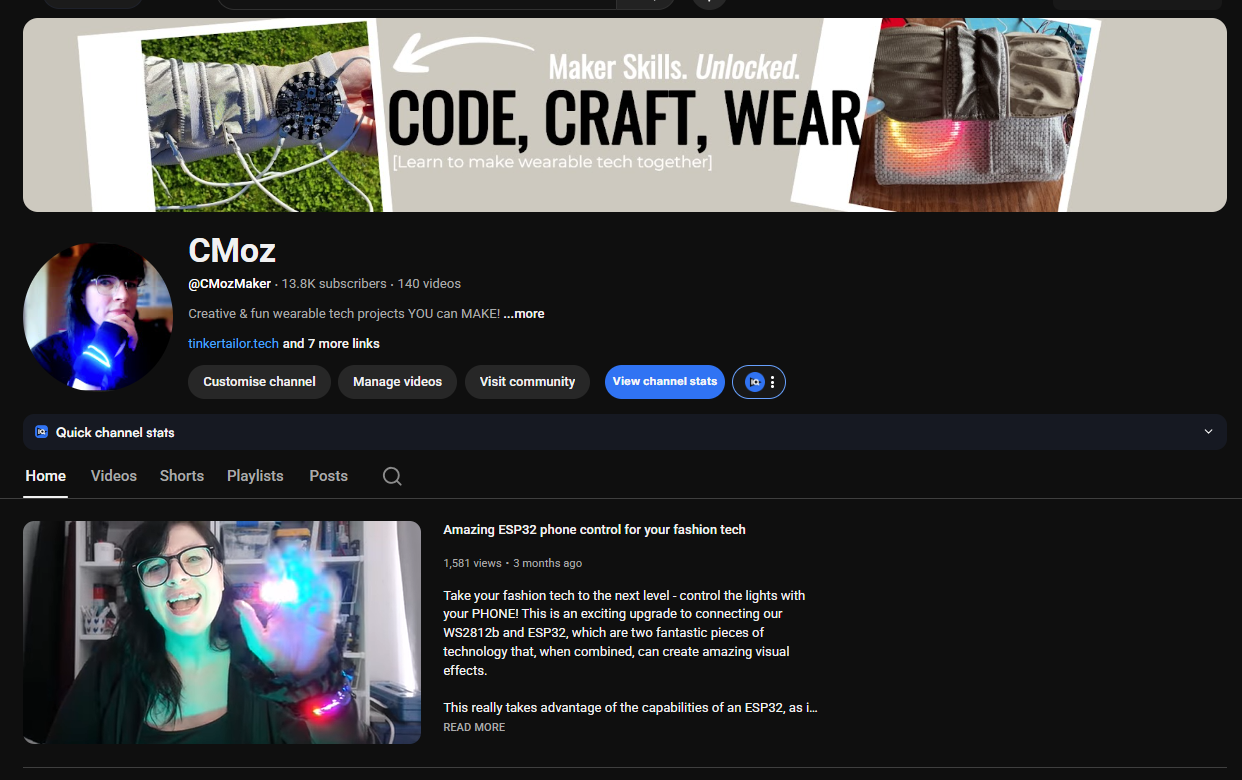
Task: Expand channel description with '...more'
Action: tap(524, 314)
